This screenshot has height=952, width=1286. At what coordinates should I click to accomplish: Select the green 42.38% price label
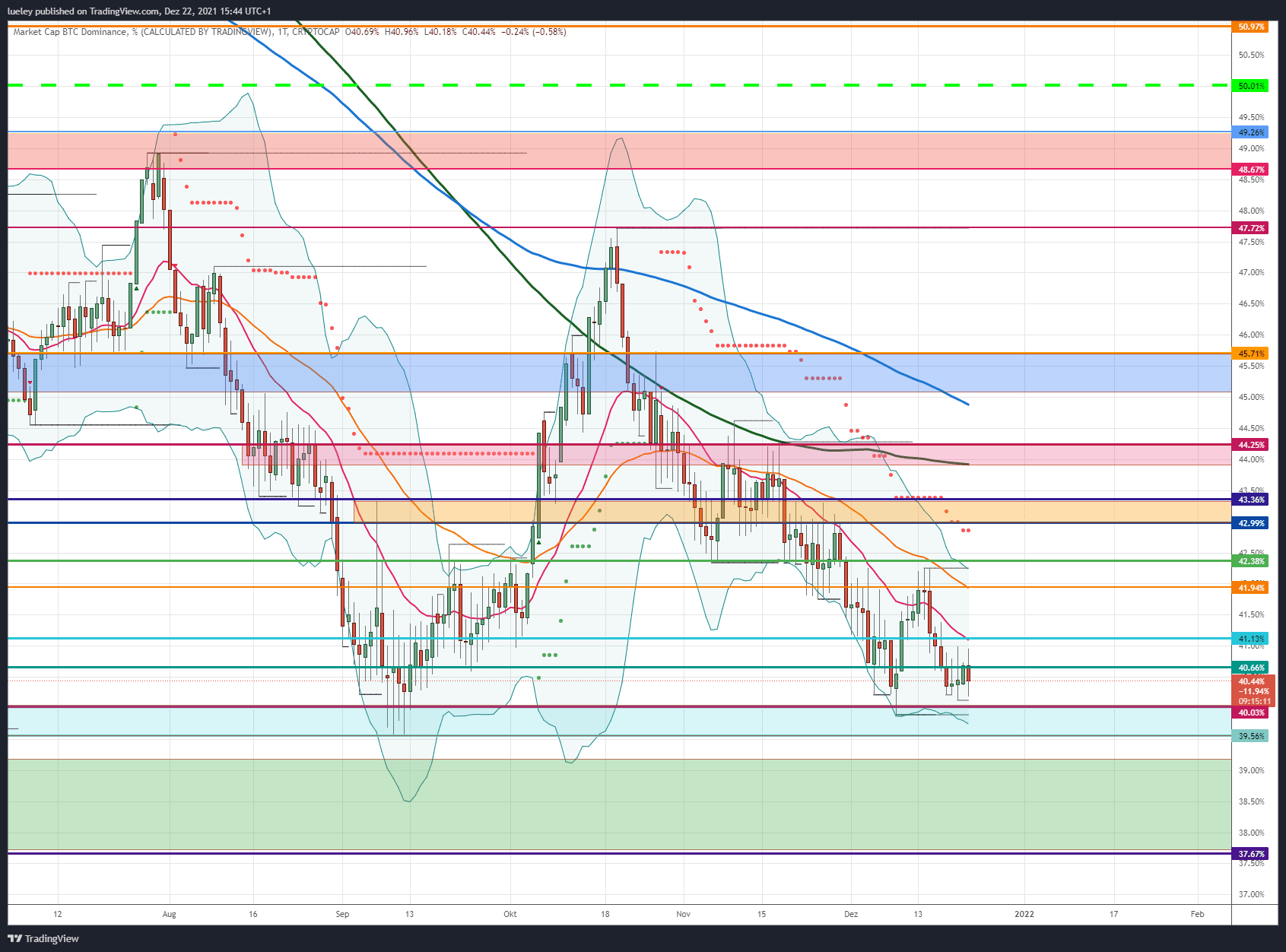(1251, 561)
